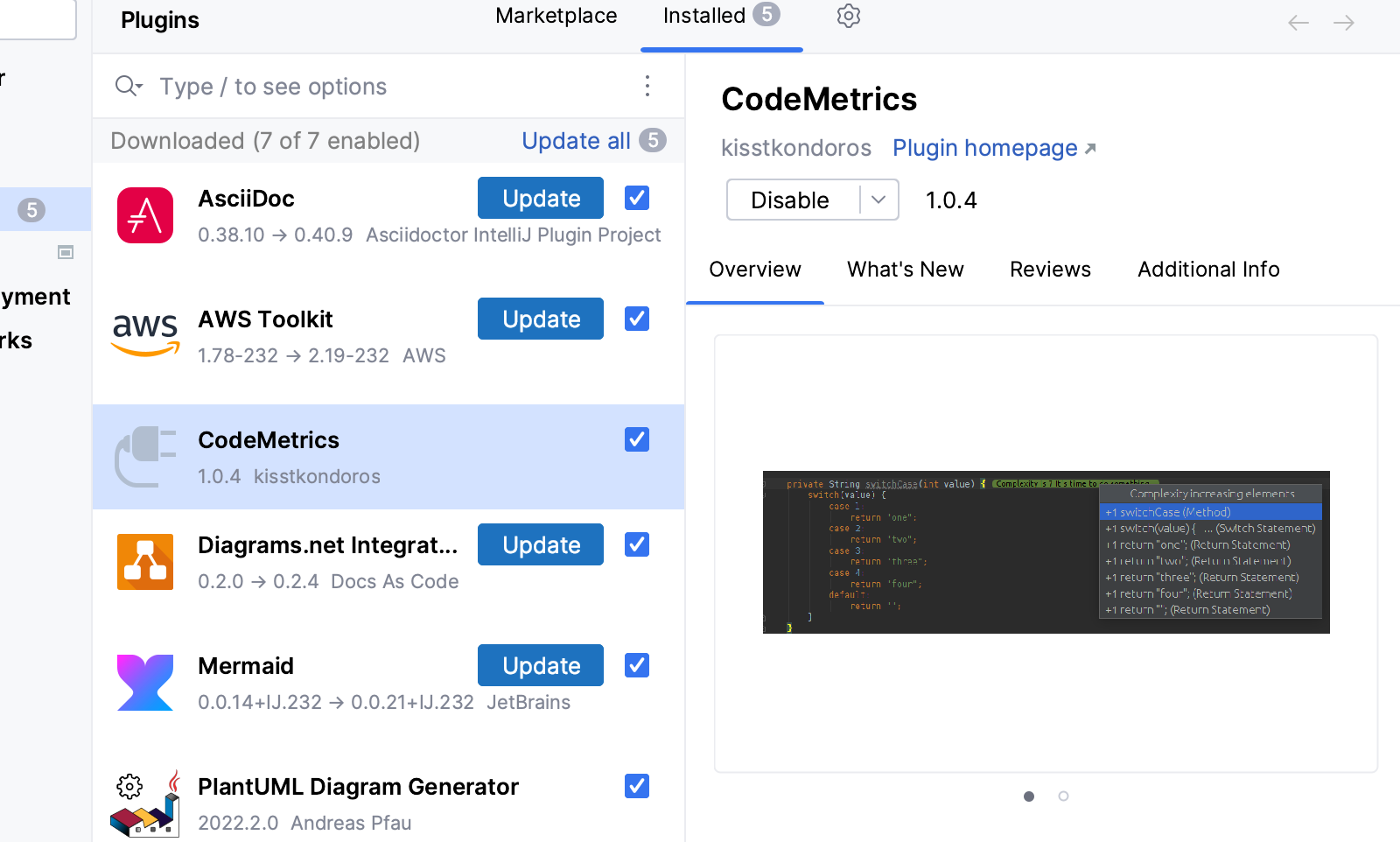Toggle the Diagrams.net Integration checkbox
This screenshot has height=842, width=1400.
pyautogui.click(x=637, y=544)
